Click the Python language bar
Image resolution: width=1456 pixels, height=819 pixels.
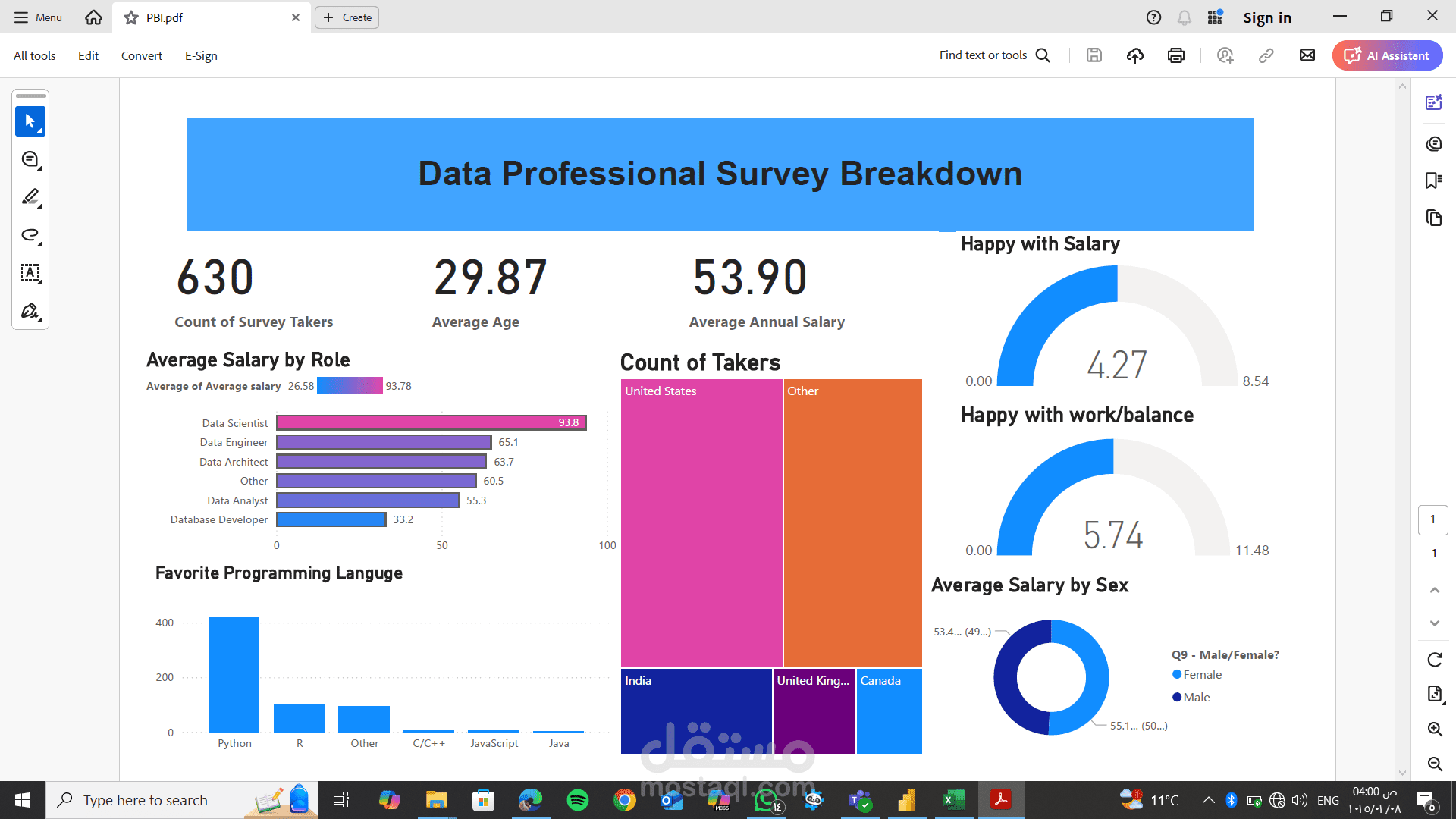[x=234, y=674]
